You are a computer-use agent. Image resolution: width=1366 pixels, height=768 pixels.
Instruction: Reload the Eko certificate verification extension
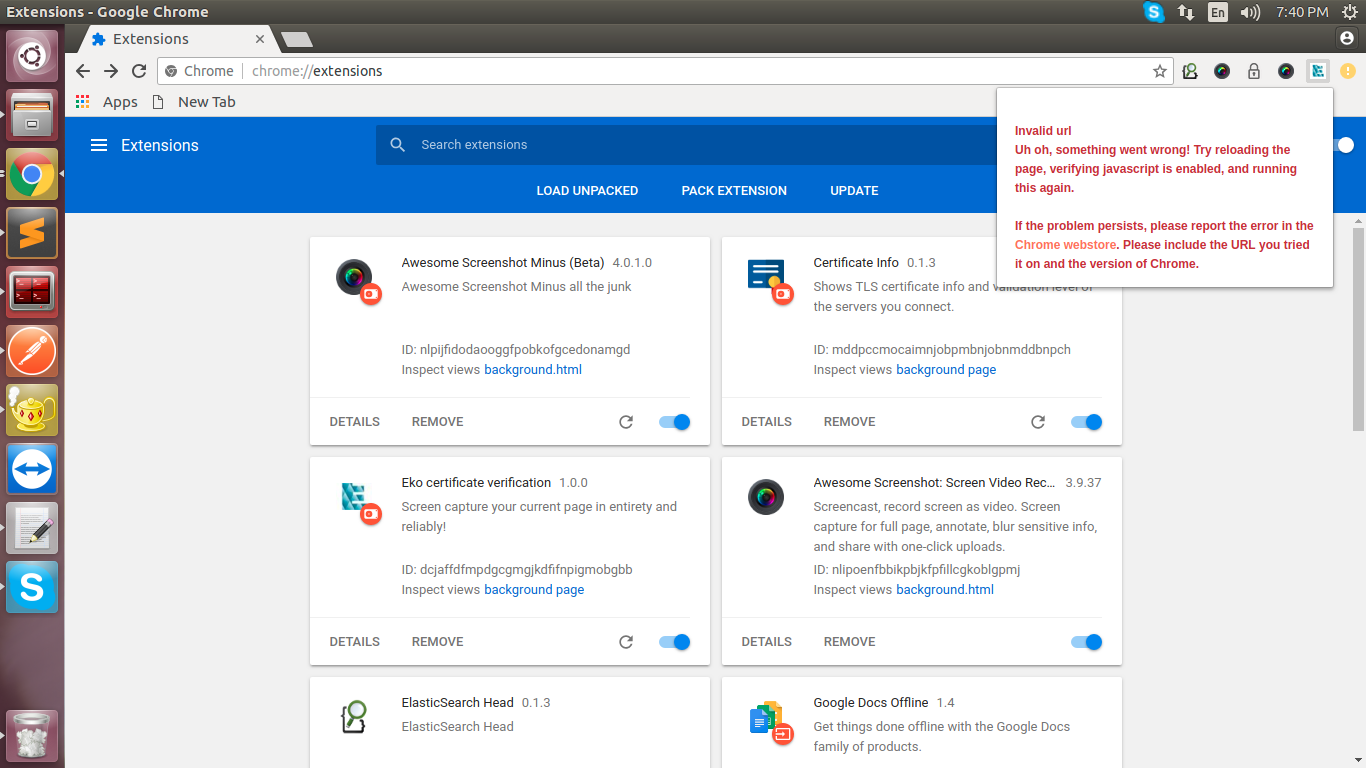tap(626, 642)
